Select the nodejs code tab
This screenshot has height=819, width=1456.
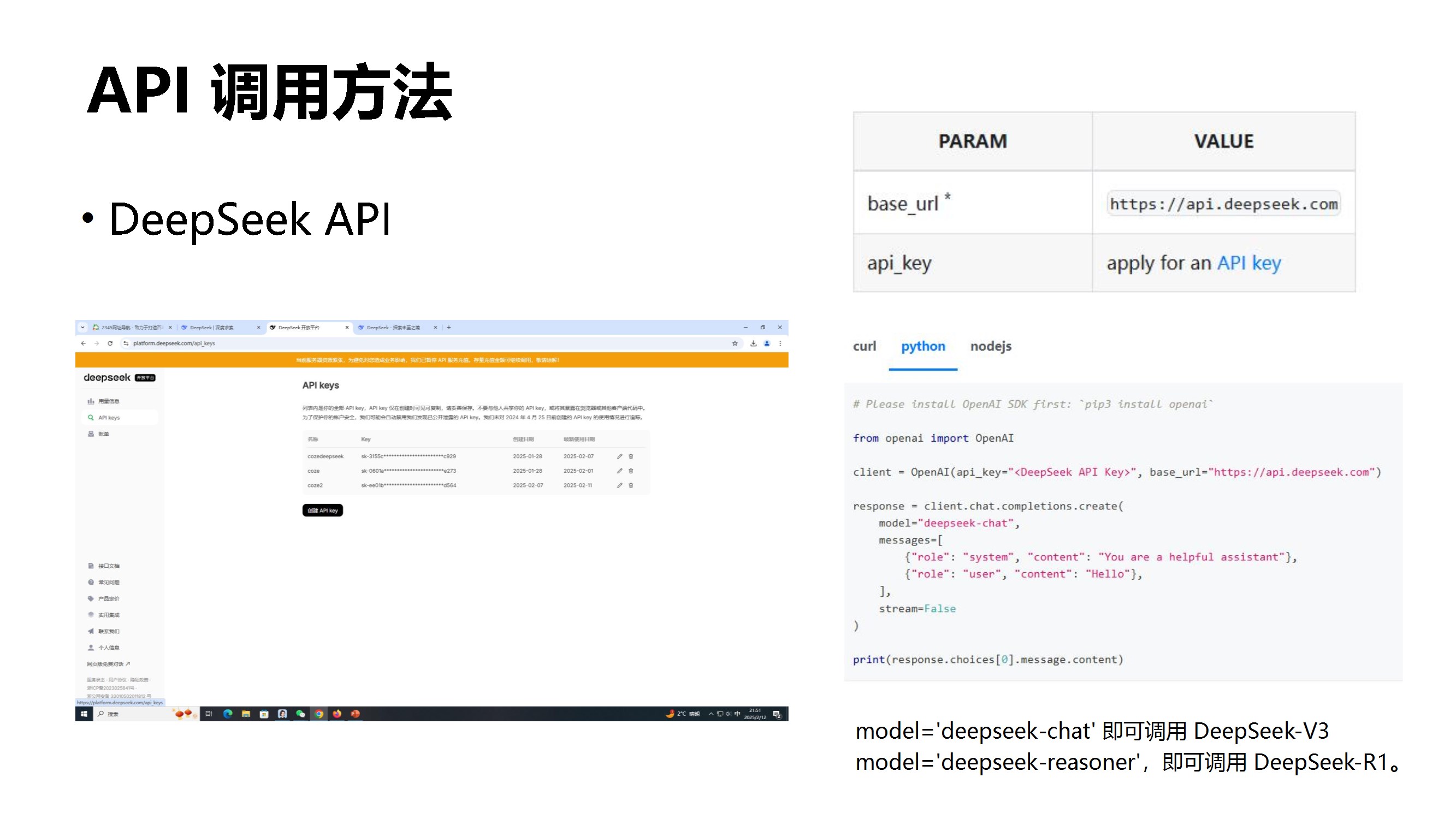990,346
